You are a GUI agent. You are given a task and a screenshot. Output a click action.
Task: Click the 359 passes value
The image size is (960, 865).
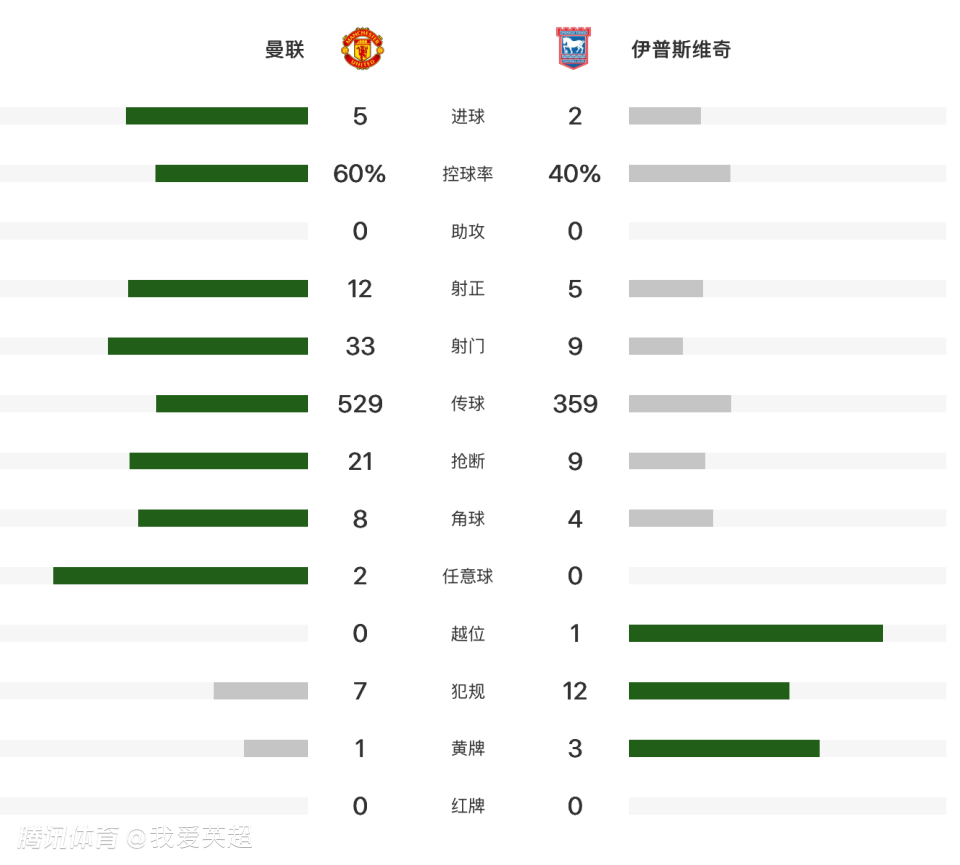575,404
